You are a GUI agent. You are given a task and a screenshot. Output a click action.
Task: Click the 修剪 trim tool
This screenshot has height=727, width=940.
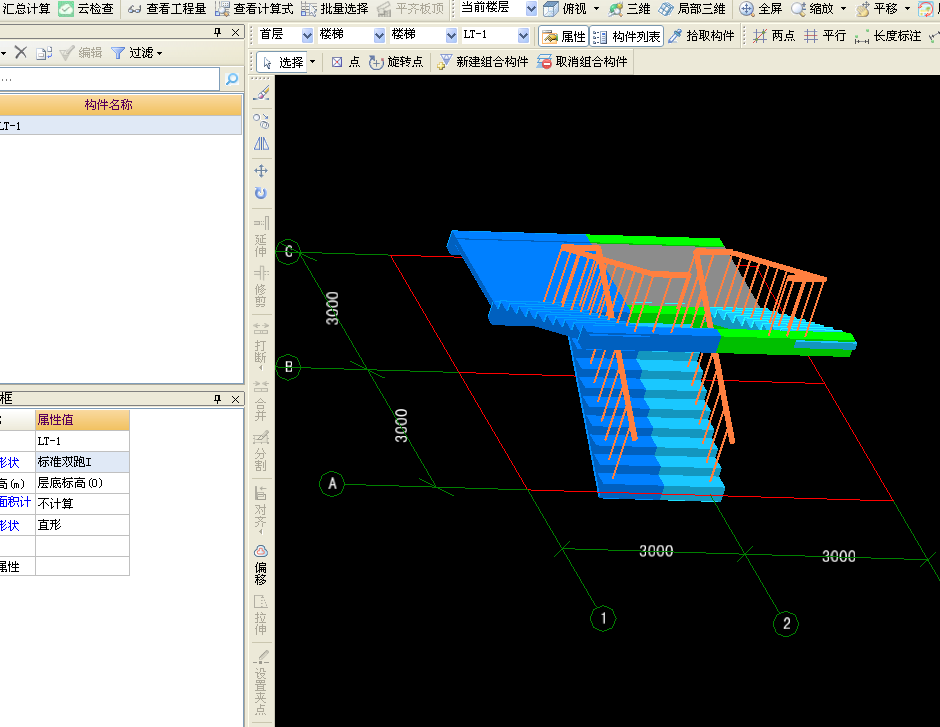tap(261, 286)
